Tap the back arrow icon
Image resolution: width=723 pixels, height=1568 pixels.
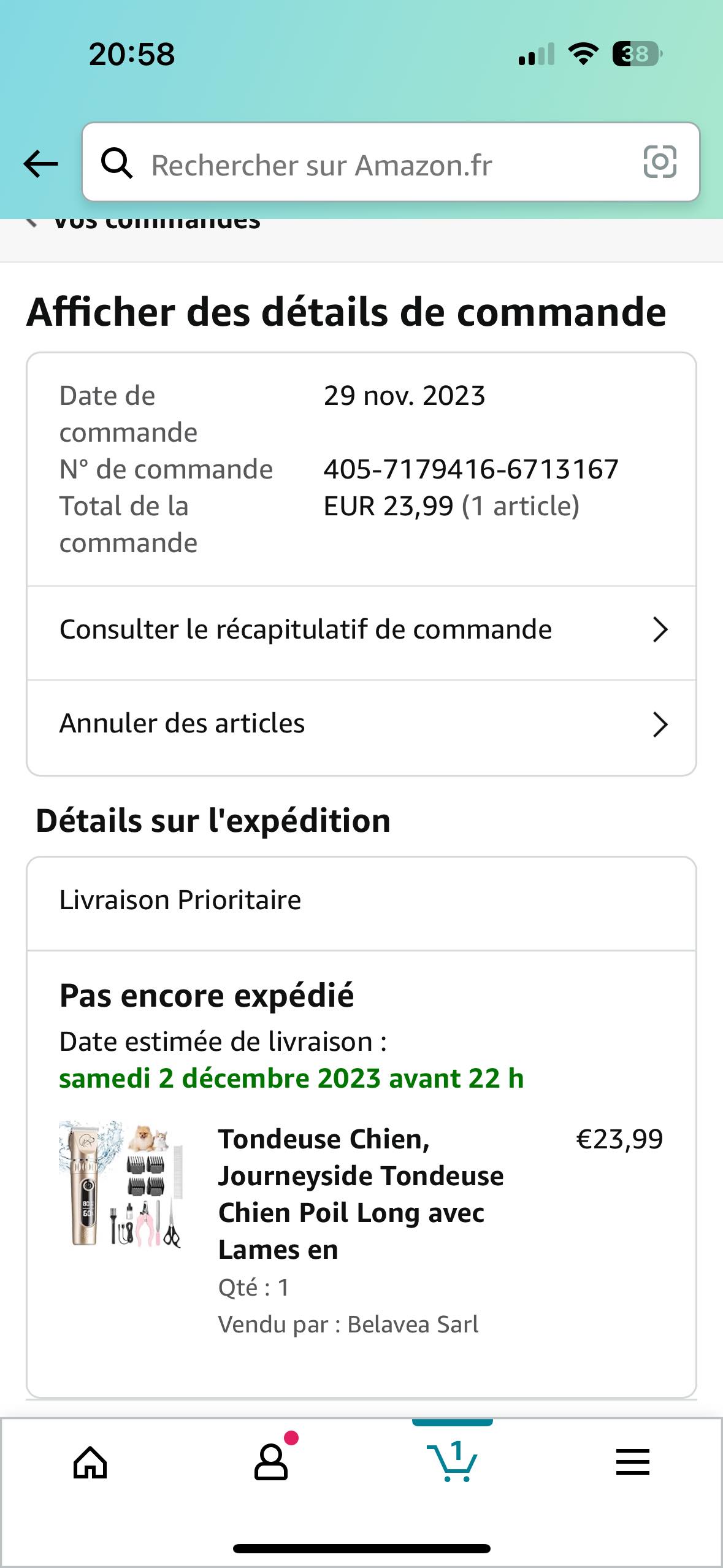pyautogui.click(x=40, y=164)
